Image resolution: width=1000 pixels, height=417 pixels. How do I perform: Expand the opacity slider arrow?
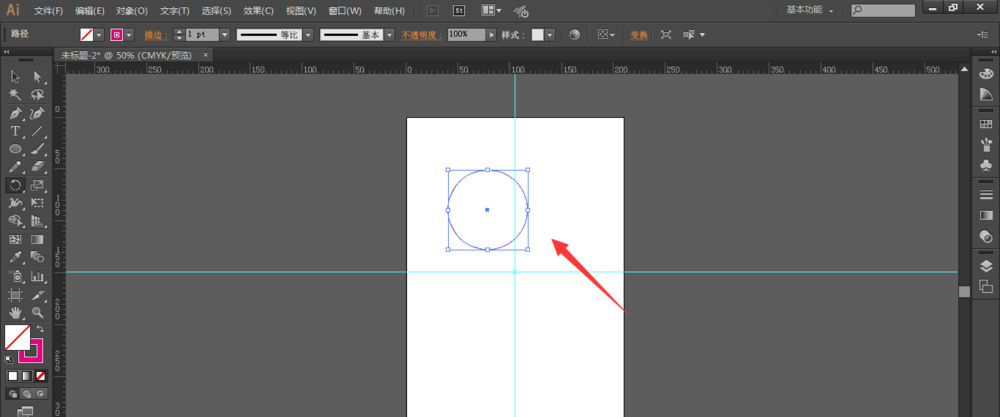[x=492, y=35]
